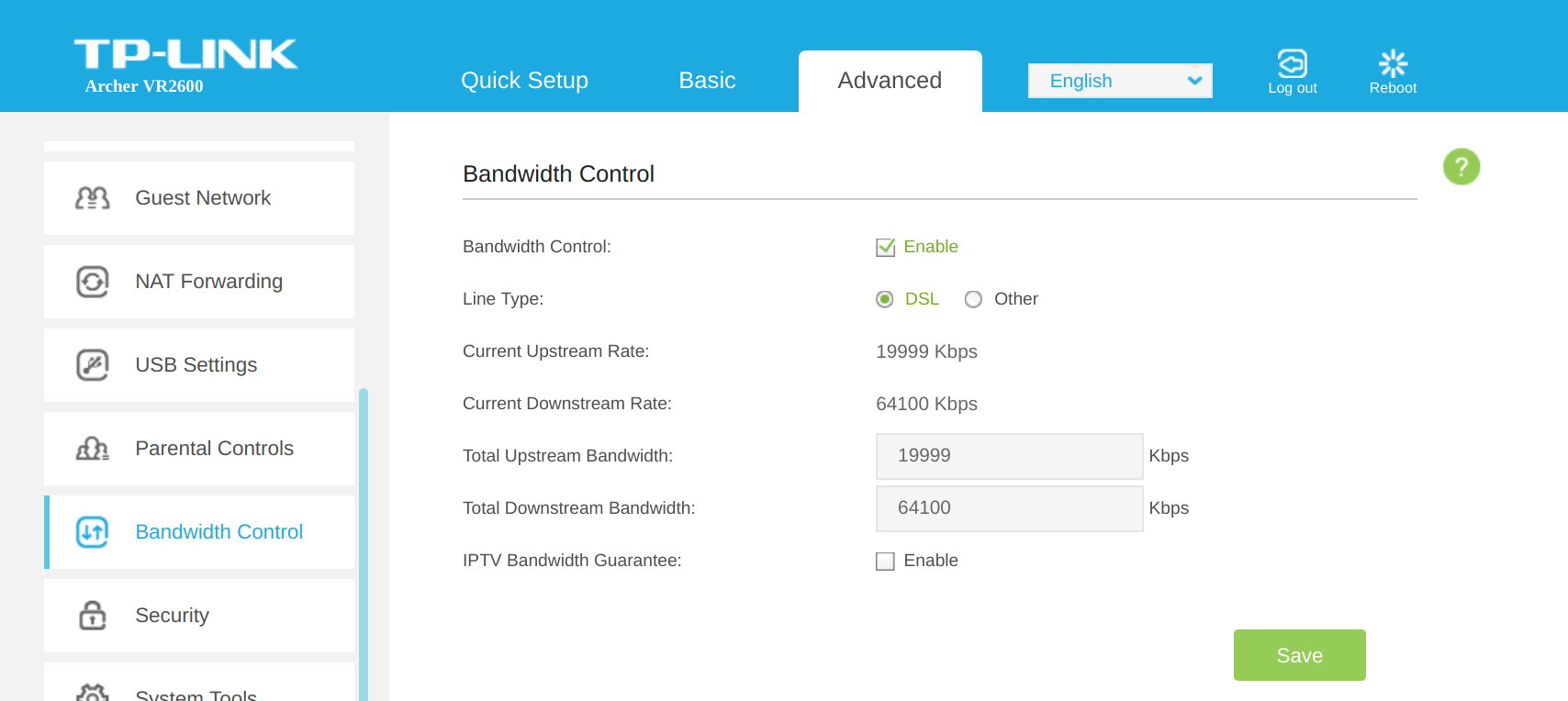Click the Parental Controls icon

[92, 449]
